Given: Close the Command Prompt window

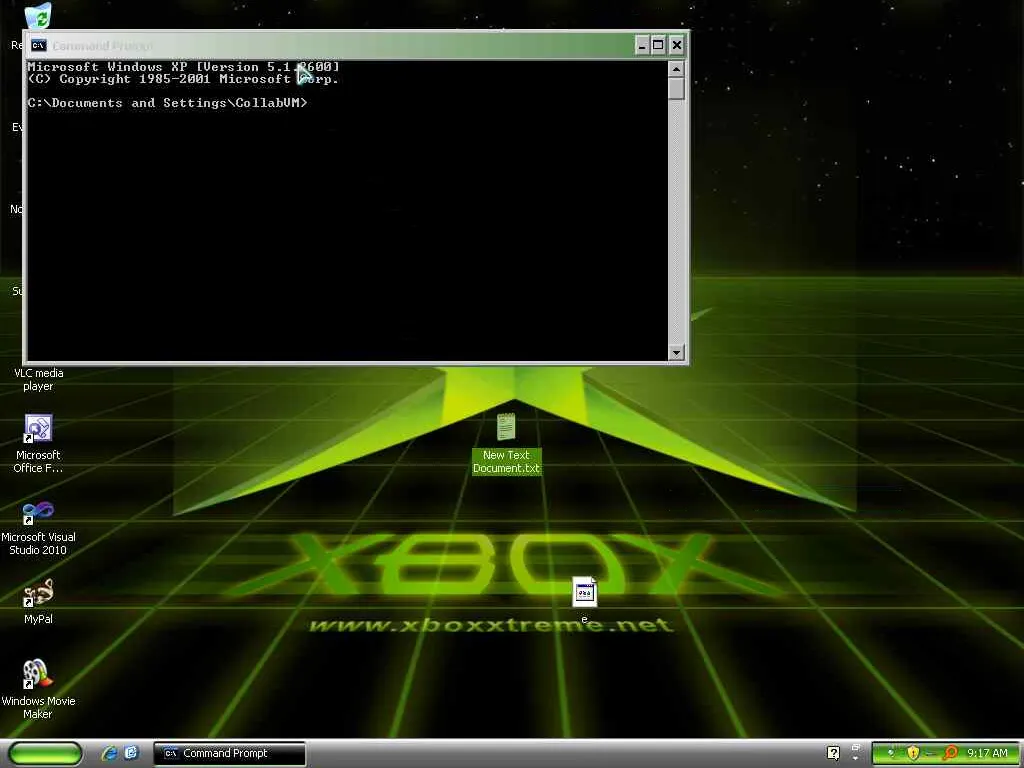Looking at the screenshot, I should pos(677,45).
